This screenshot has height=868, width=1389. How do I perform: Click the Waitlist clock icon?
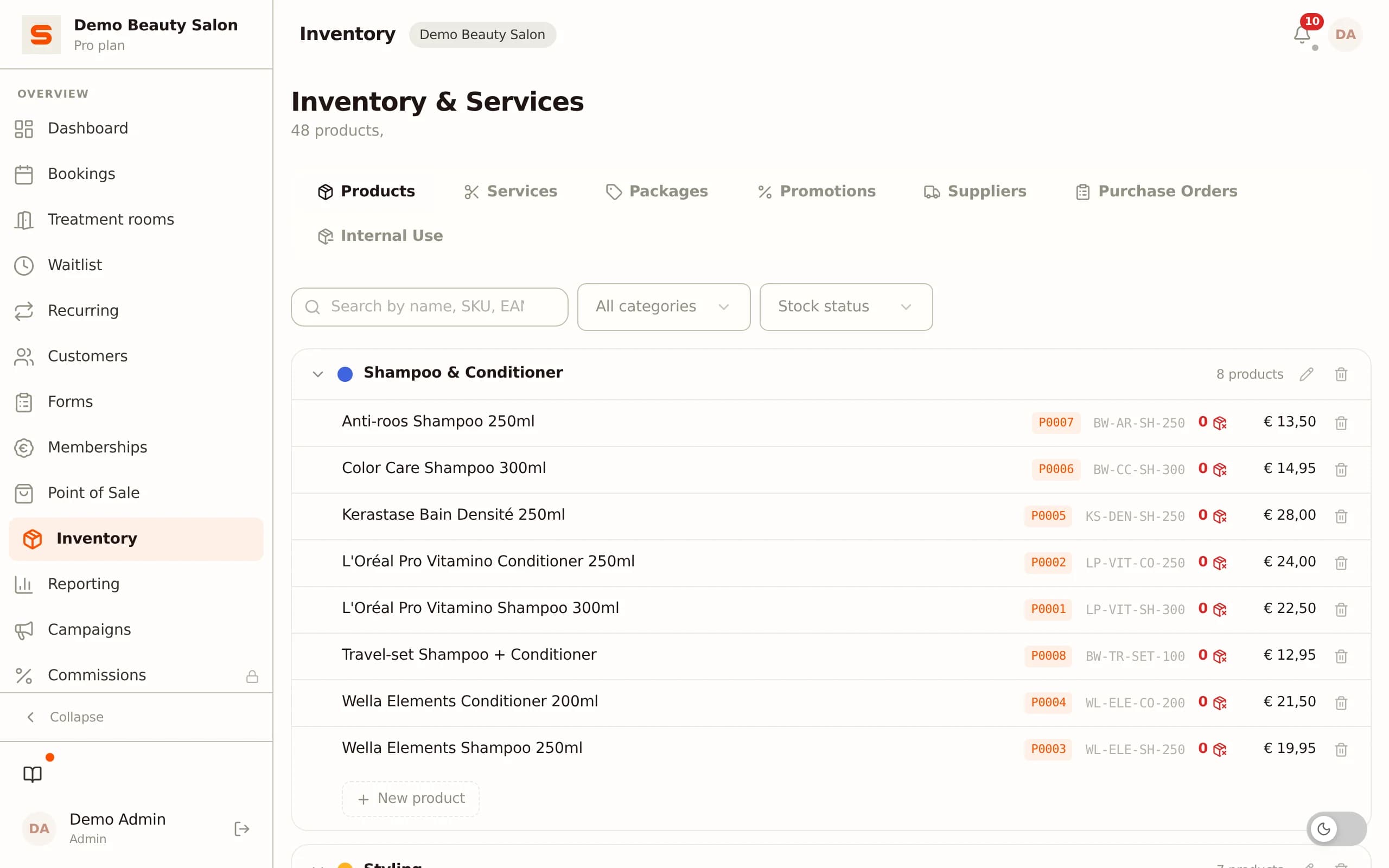23,265
